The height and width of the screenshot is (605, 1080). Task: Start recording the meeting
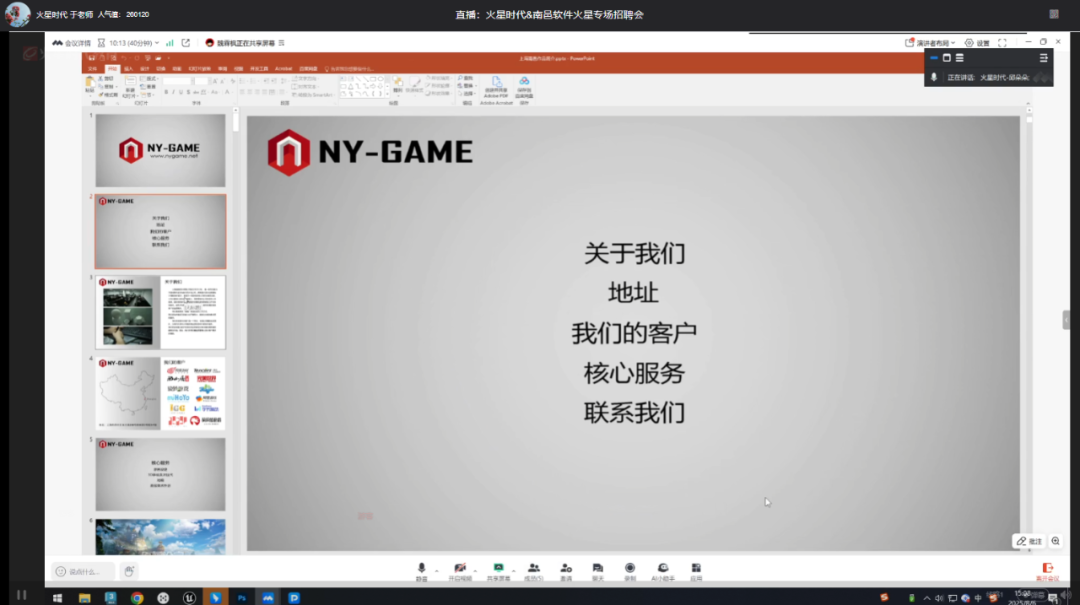click(630, 571)
